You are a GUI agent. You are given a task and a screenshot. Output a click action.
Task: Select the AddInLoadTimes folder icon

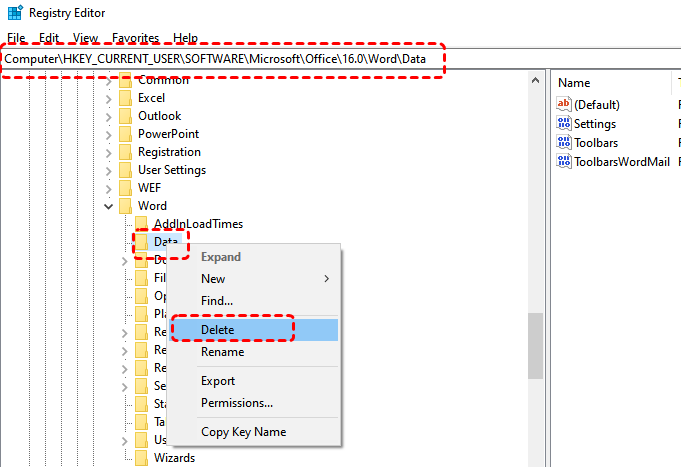point(141,224)
